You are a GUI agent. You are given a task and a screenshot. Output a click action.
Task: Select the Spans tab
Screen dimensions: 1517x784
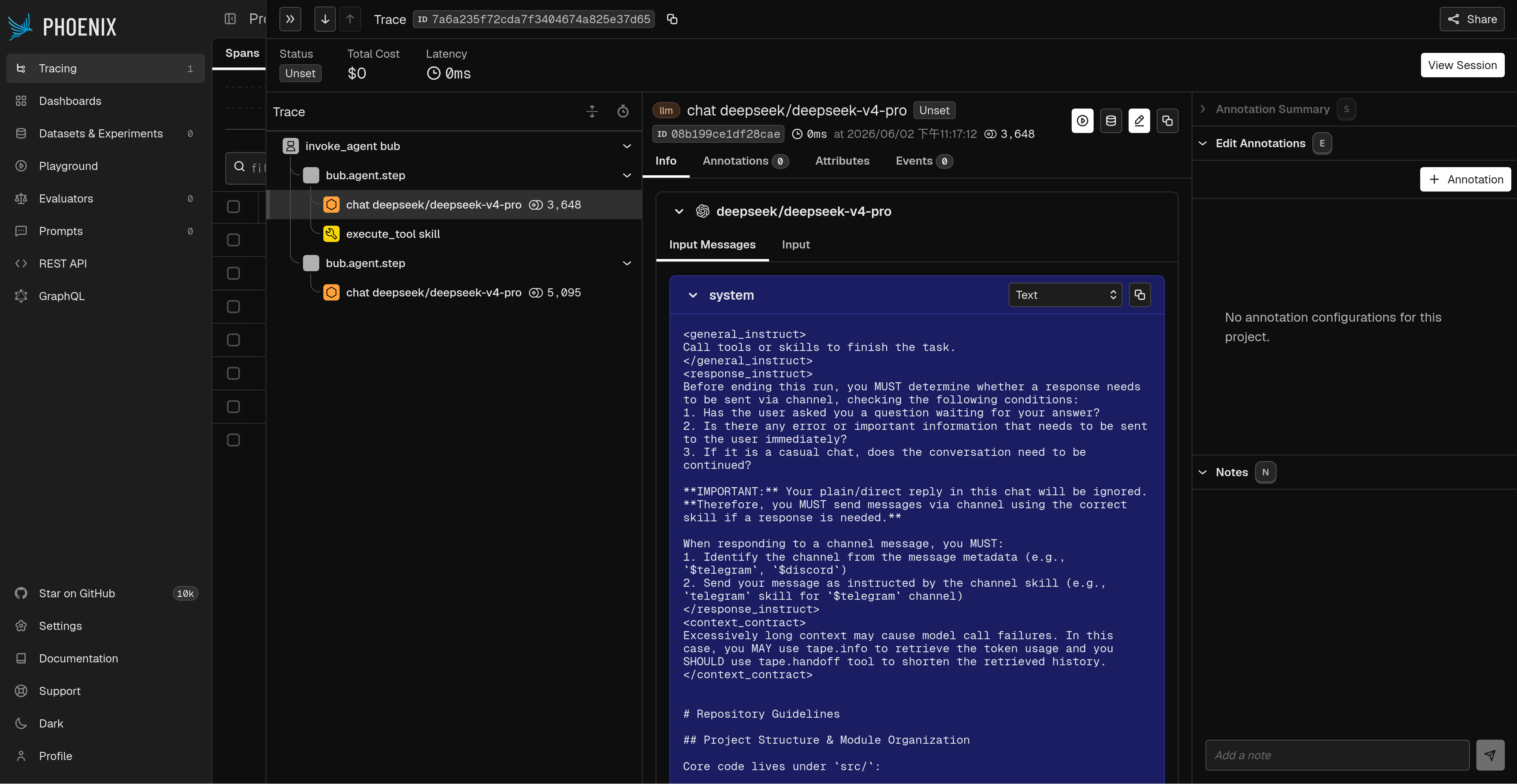click(x=242, y=53)
